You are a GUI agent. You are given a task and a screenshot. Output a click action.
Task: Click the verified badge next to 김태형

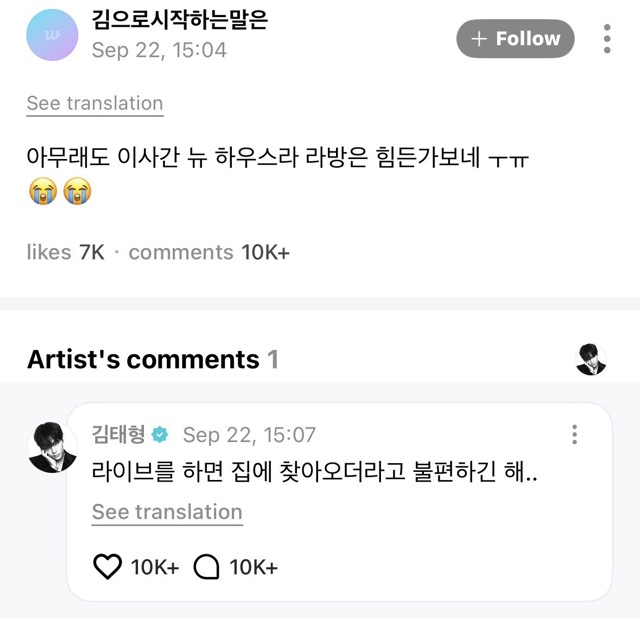(160, 435)
